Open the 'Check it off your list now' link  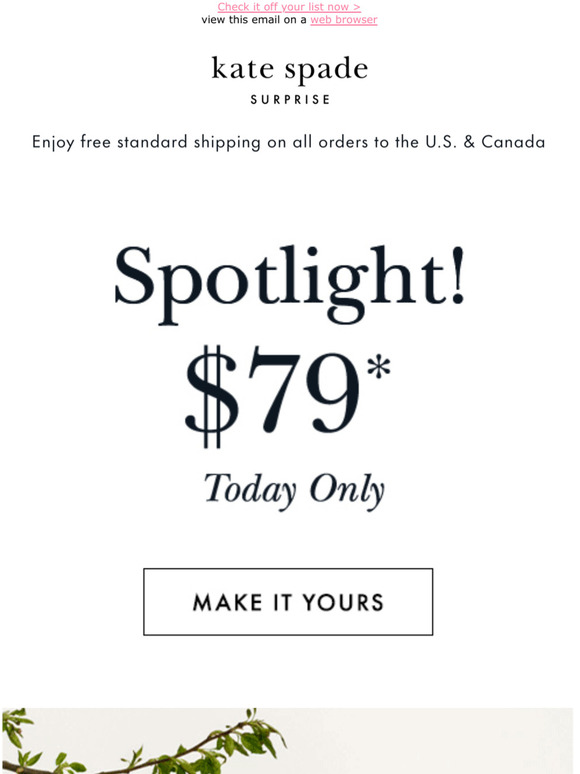pos(289,7)
